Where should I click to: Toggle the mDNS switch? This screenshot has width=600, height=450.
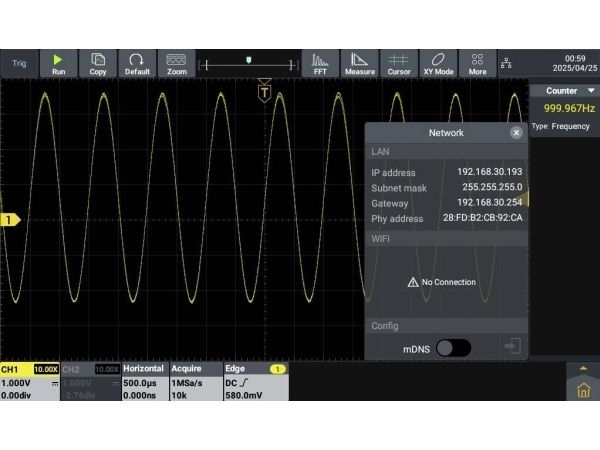pos(453,348)
